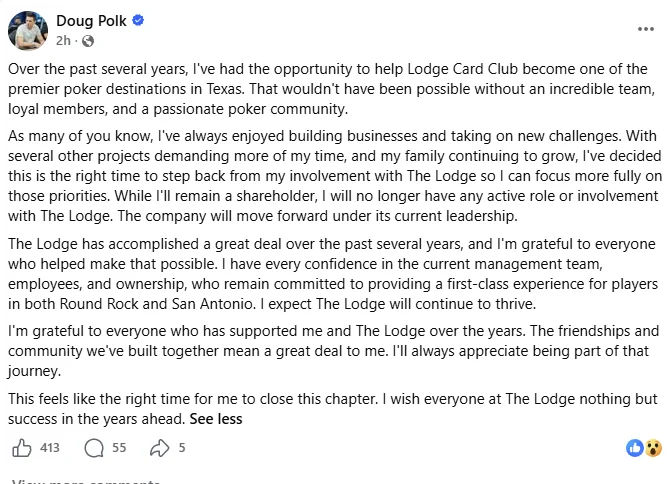Open the three-dot post options menu
669x484 pixels.
(x=646, y=29)
